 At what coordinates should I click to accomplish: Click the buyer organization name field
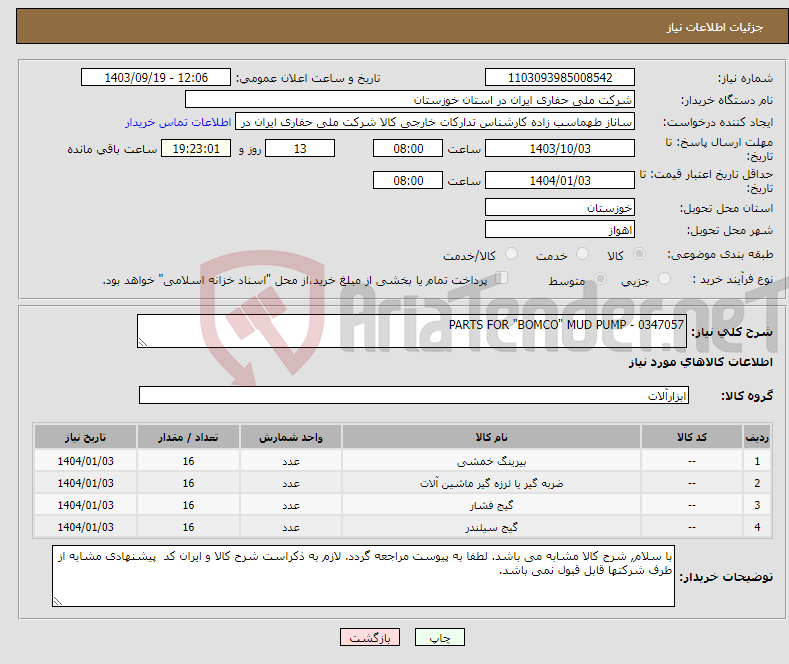[410, 100]
